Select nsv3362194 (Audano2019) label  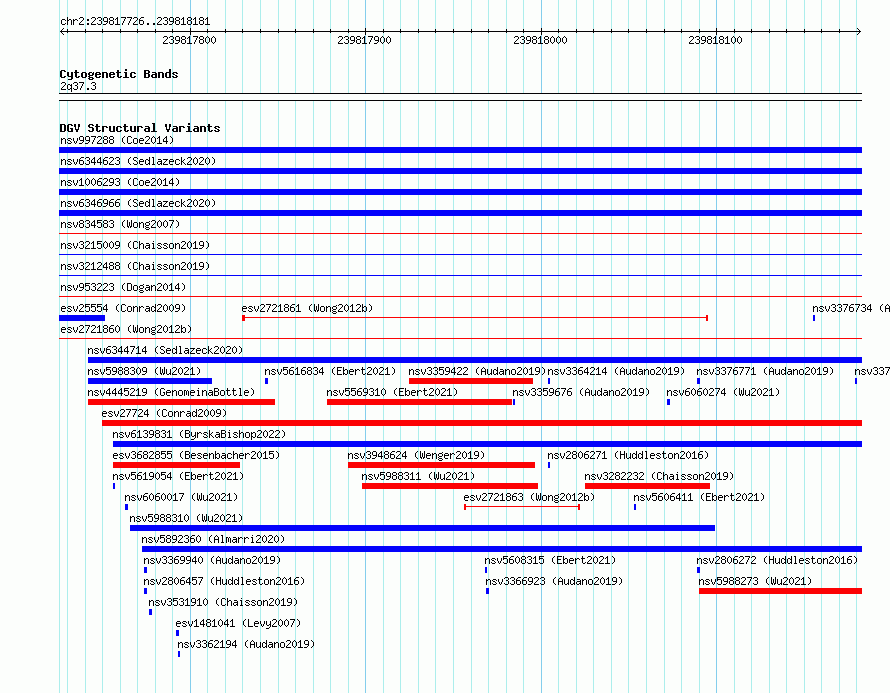coord(246,644)
